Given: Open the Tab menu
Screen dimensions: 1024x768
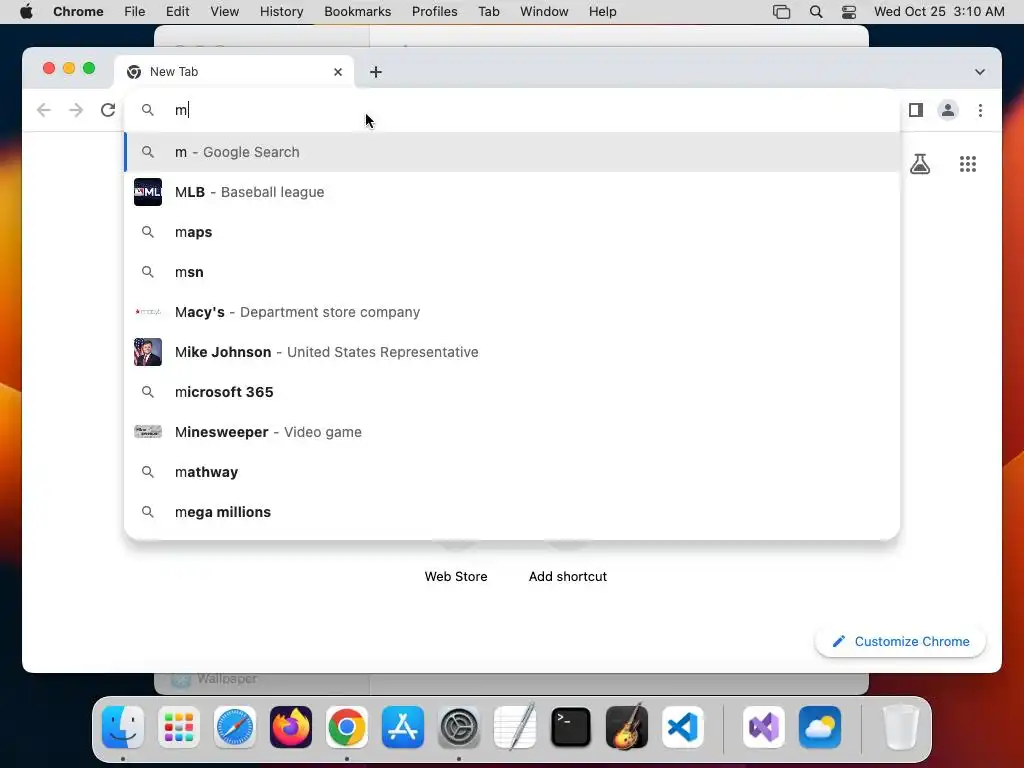Looking at the screenshot, I should [x=488, y=12].
